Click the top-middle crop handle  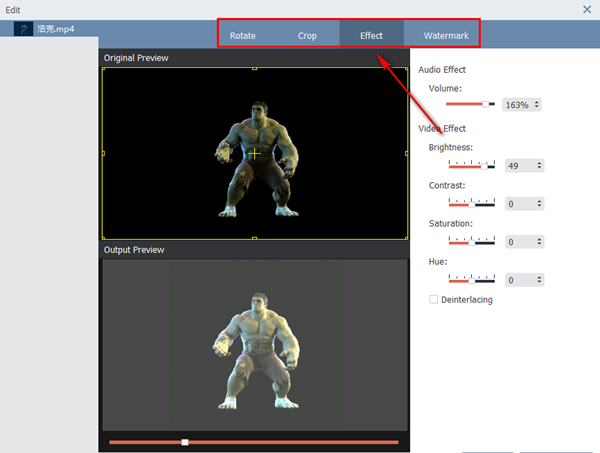(x=254, y=68)
